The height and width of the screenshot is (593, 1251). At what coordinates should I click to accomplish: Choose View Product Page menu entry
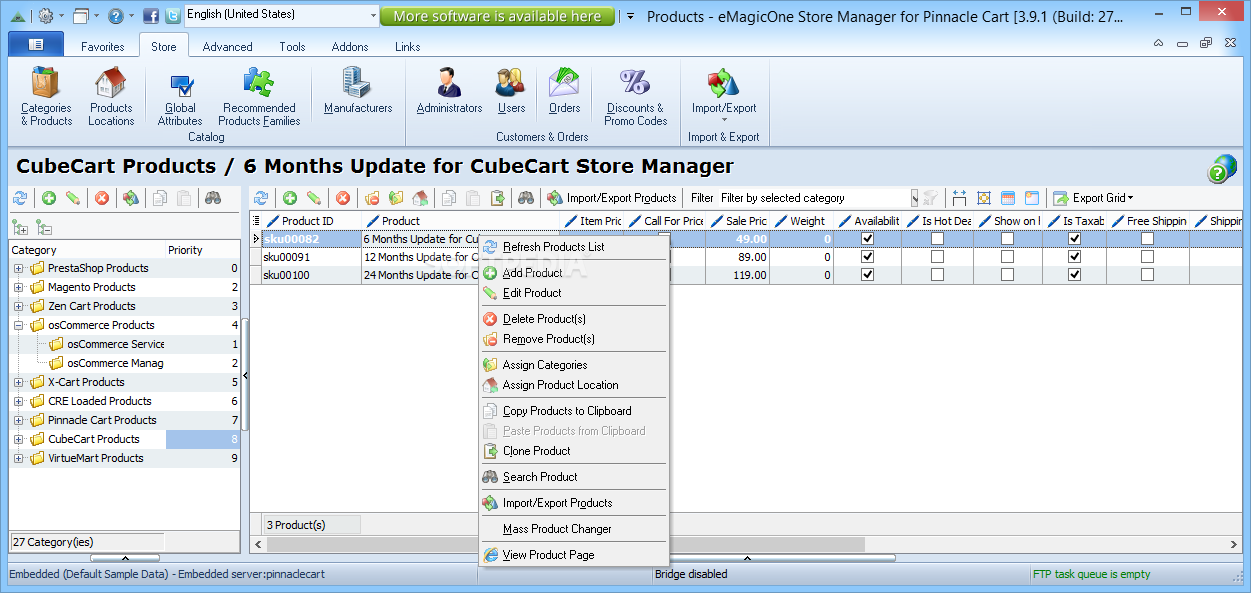(573, 555)
